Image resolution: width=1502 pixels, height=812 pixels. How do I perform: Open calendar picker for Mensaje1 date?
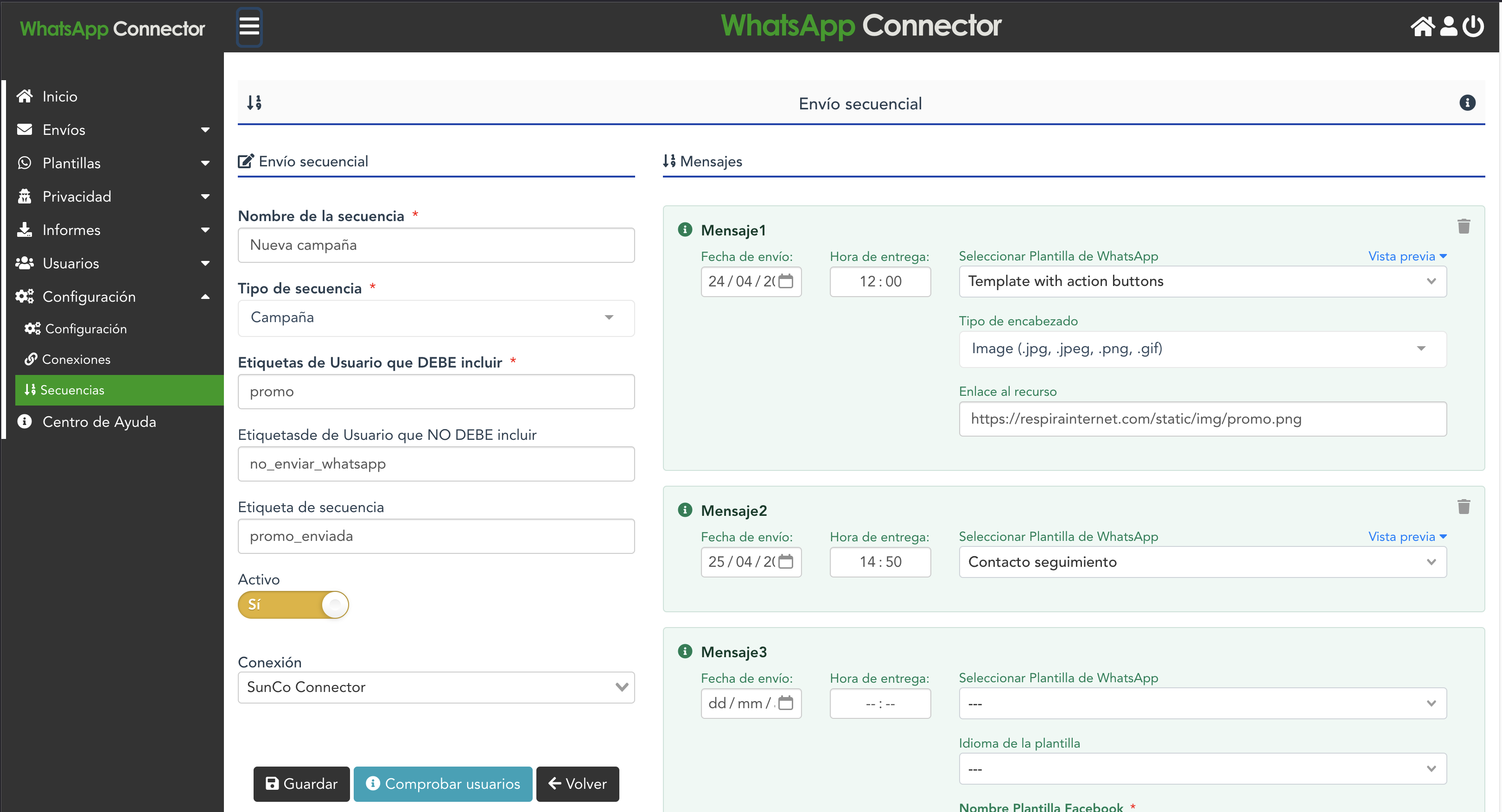pyautogui.click(x=786, y=281)
